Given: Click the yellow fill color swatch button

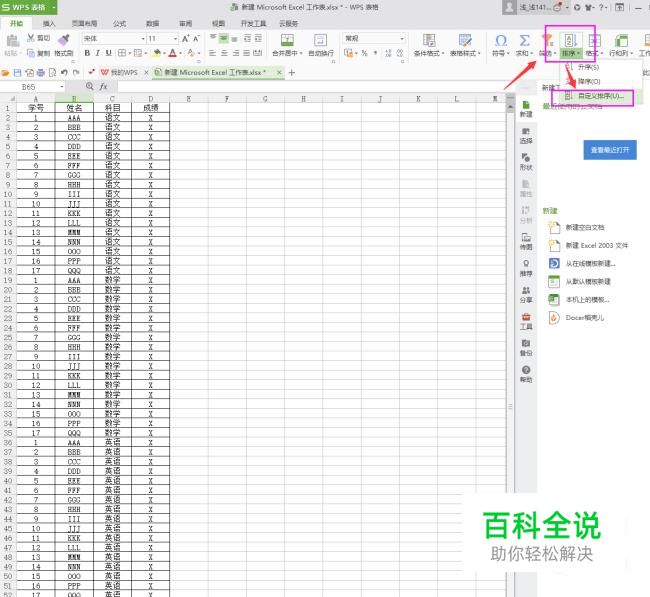Looking at the screenshot, I should [x=157, y=53].
